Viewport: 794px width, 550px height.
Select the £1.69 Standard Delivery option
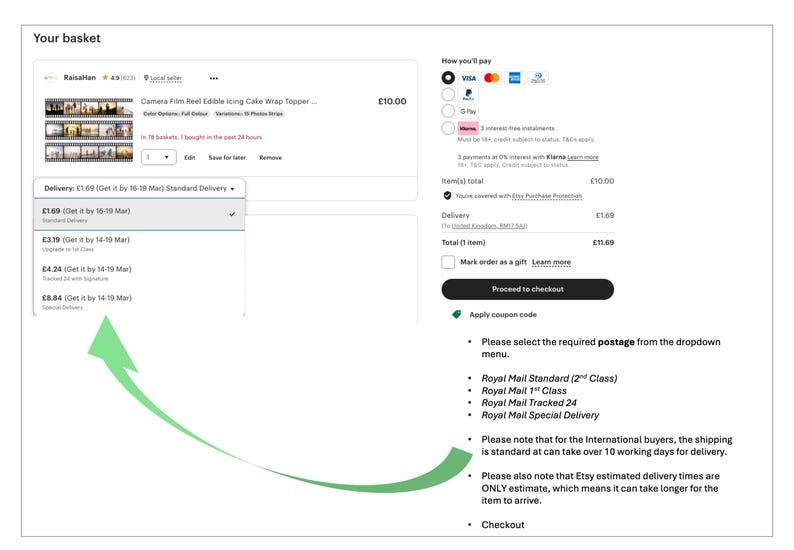pos(139,215)
